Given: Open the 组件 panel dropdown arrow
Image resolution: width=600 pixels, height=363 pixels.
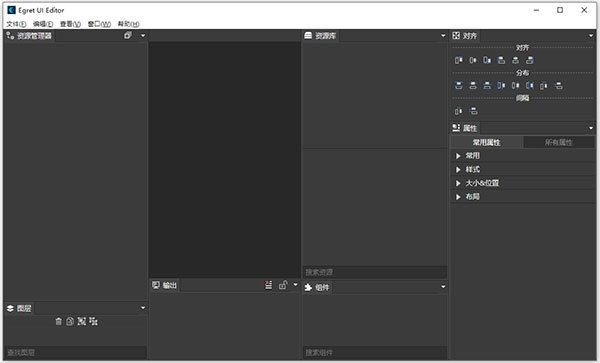Looking at the screenshot, I should (x=443, y=286).
